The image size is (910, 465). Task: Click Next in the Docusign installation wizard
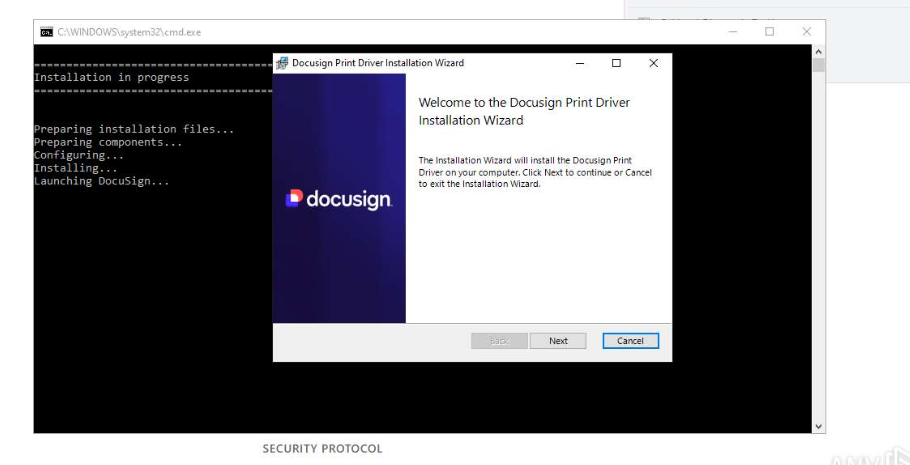558,341
